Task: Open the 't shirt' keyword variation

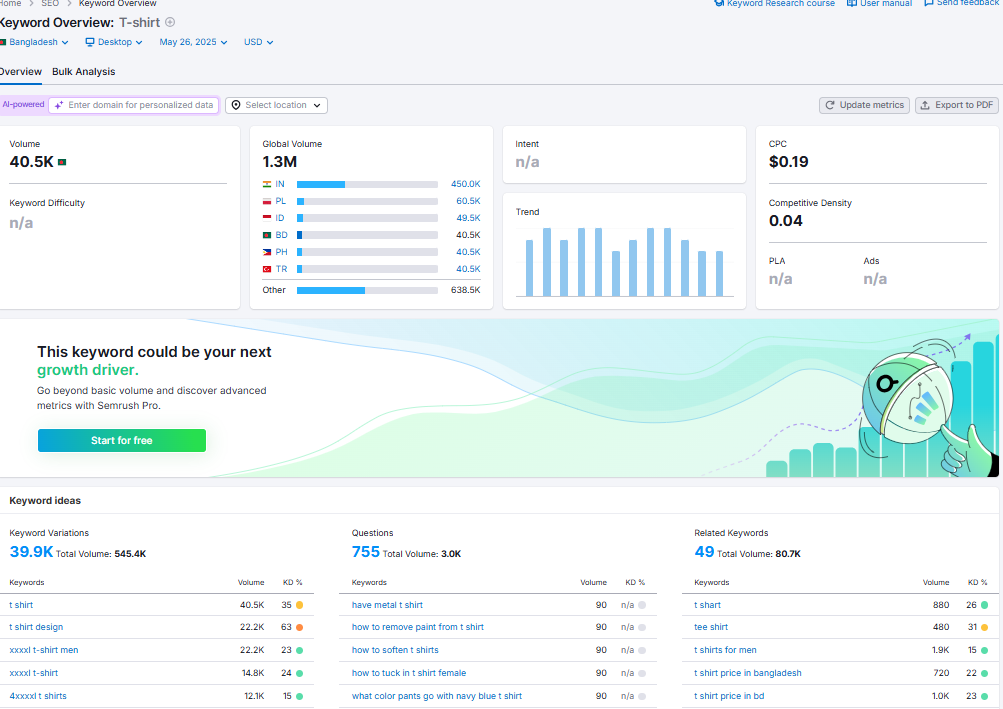Action: pyautogui.click(x=21, y=605)
